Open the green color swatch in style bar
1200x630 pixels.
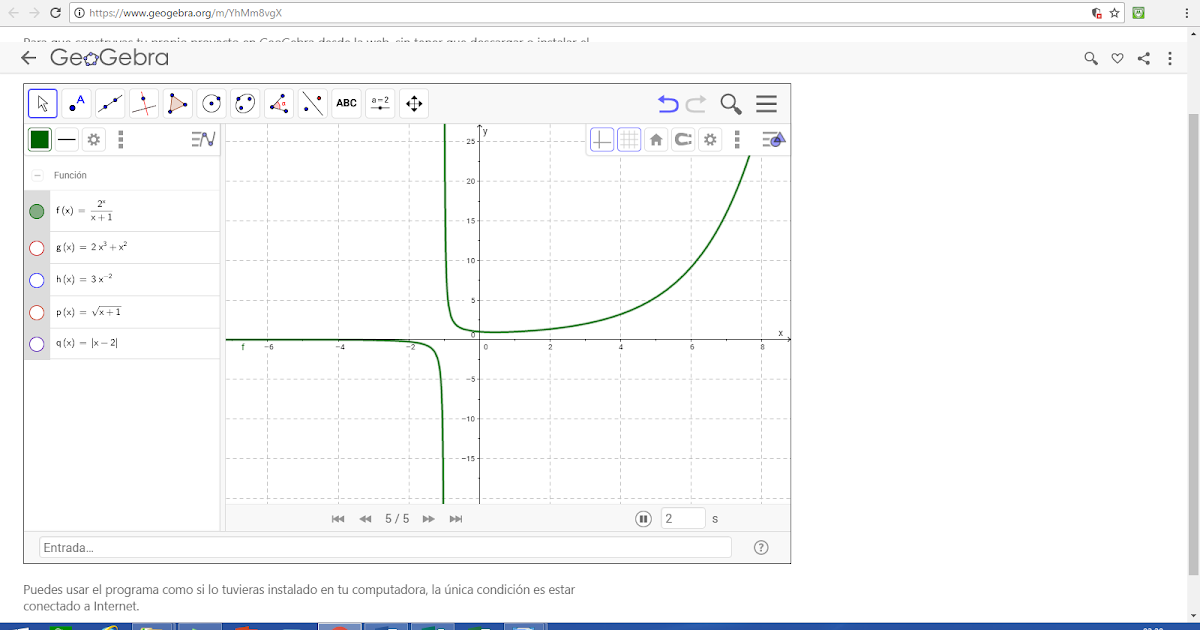[40, 139]
